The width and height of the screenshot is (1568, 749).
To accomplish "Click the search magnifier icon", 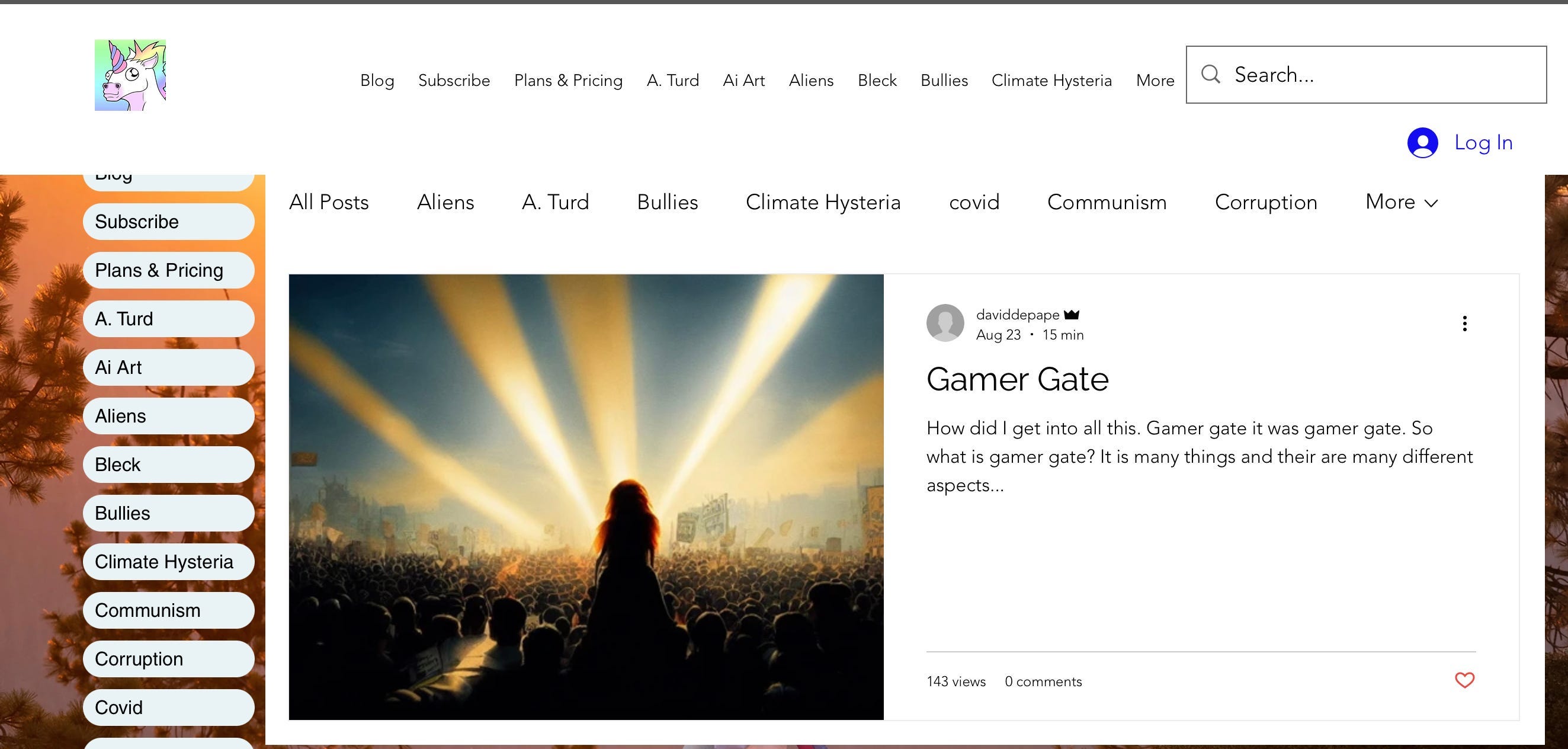I will pyautogui.click(x=1210, y=74).
